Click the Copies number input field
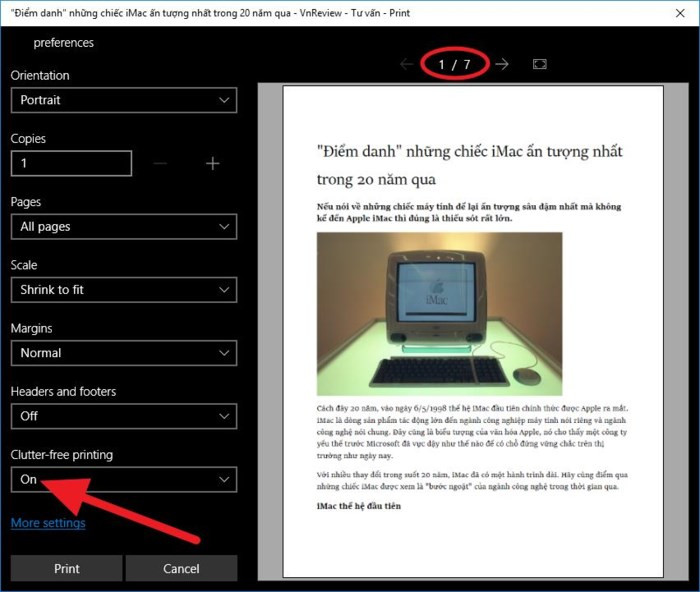 (71, 163)
